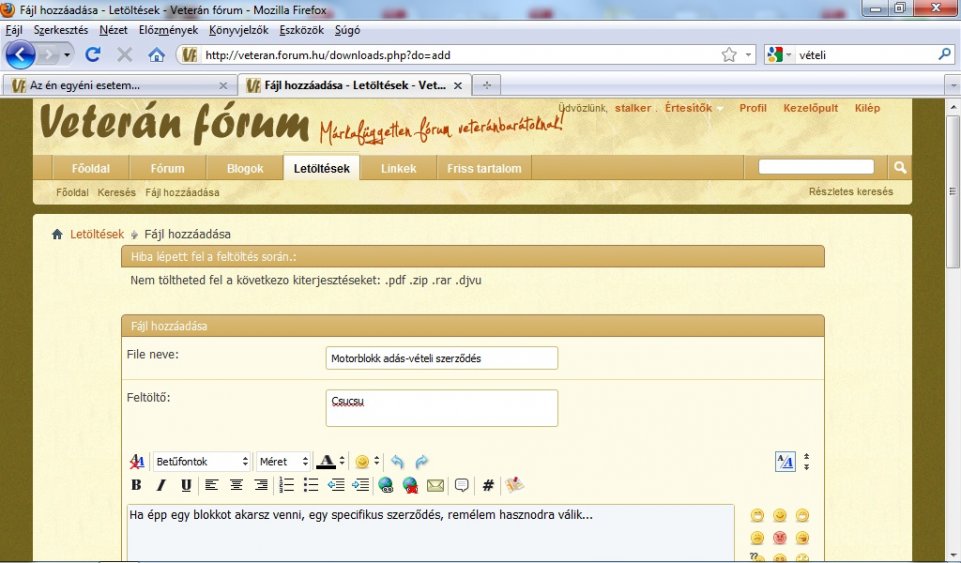961x563 pixels.
Task: Toggle bold formatting in the editor
Action: point(136,485)
